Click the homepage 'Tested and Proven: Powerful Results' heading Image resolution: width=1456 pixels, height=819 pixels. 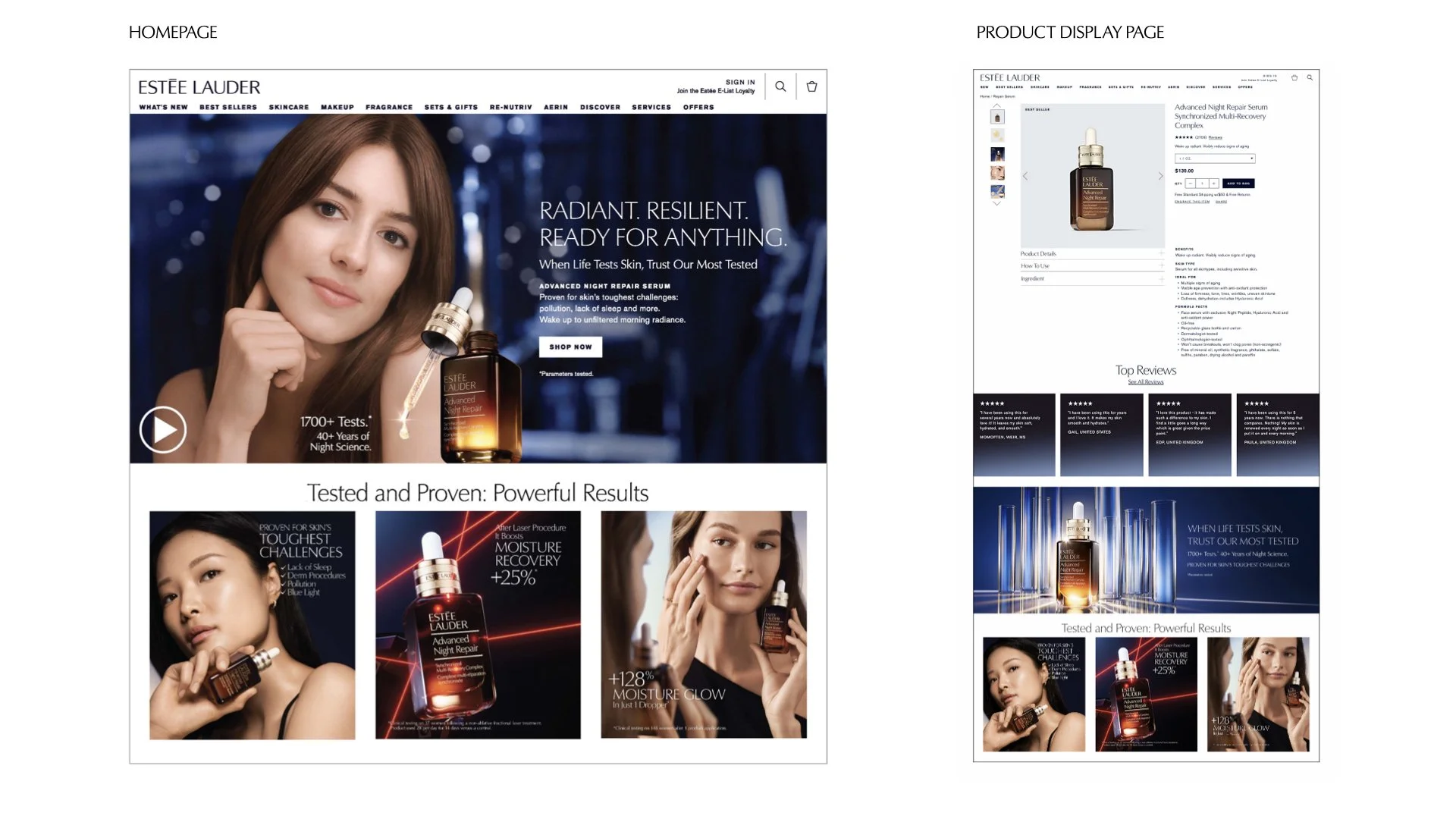point(478,493)
